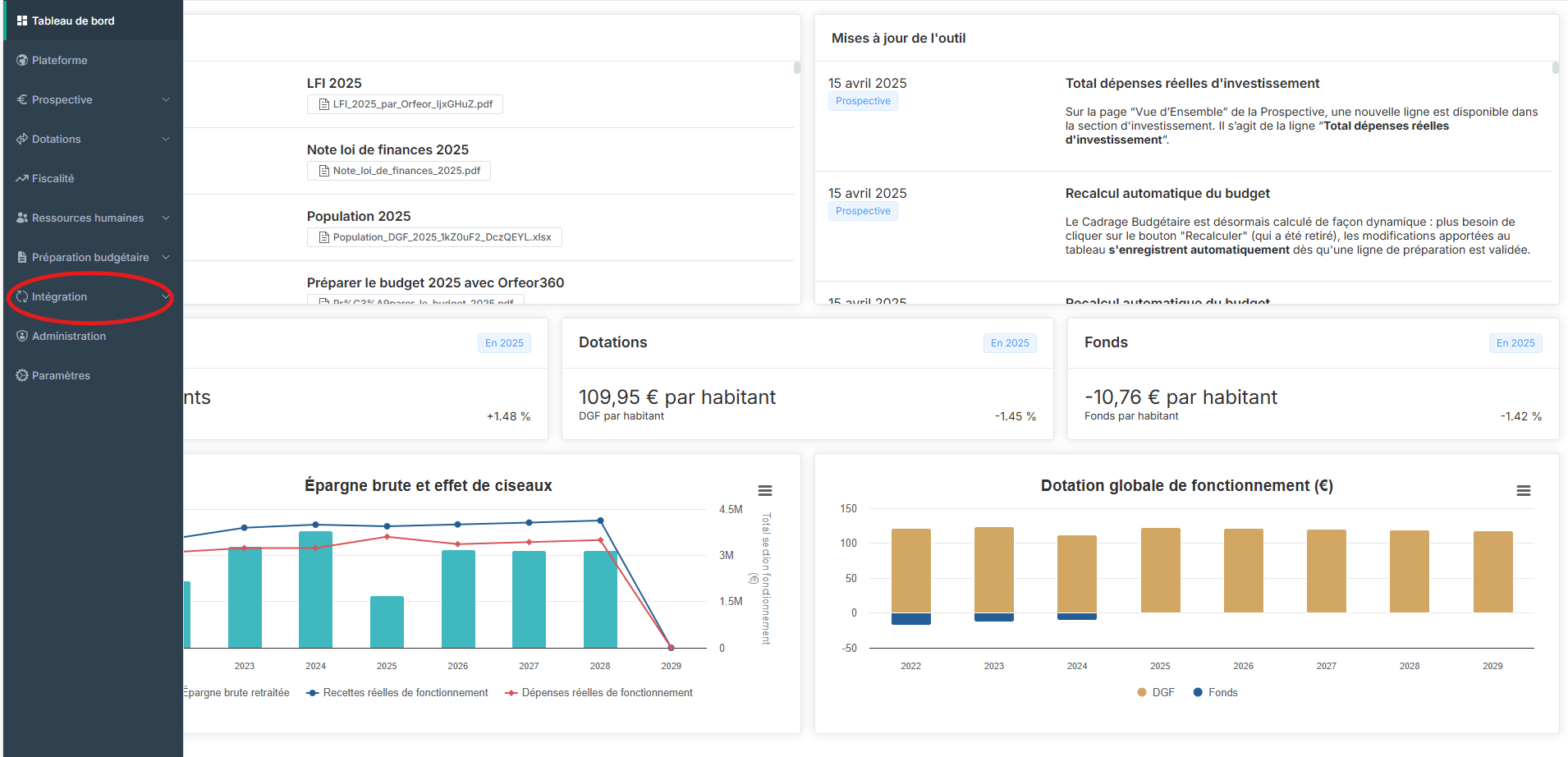Click the Administration shield icon
The height and width of the screenshot is (757, 1568).
coord(22,336)
